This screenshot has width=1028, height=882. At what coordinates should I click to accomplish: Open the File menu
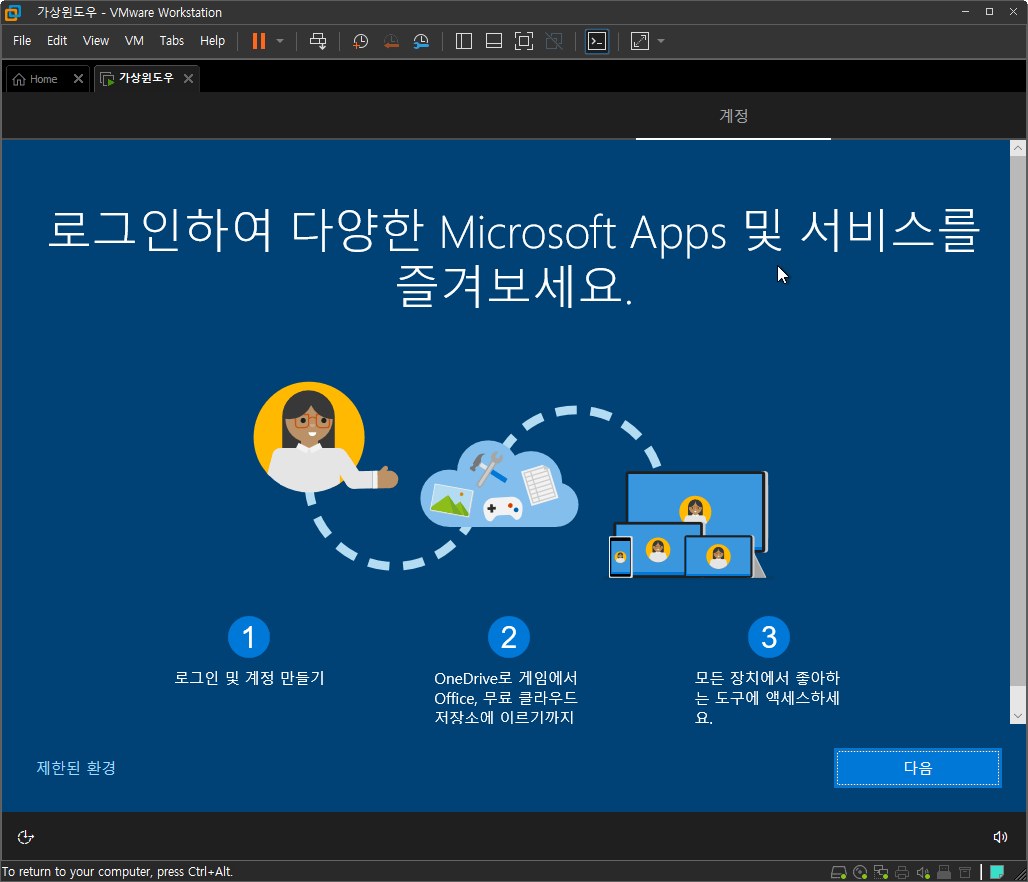[x=22, y=41]
